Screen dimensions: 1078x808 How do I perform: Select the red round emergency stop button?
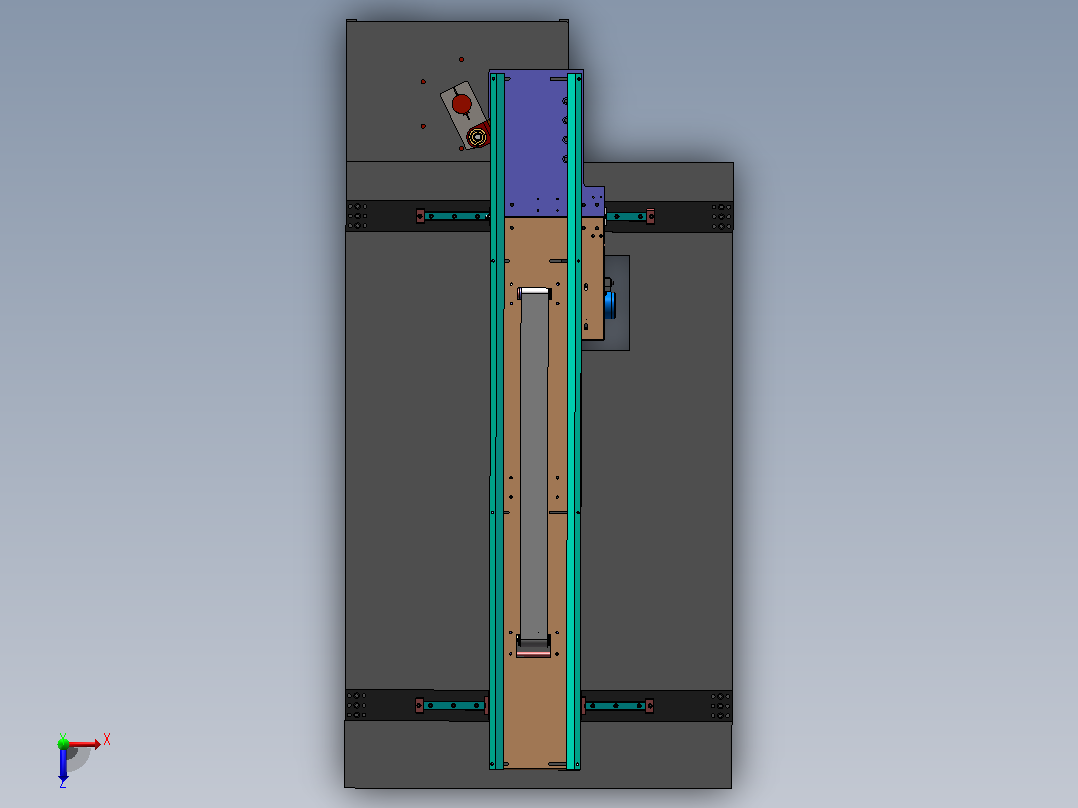pos(462,105)
